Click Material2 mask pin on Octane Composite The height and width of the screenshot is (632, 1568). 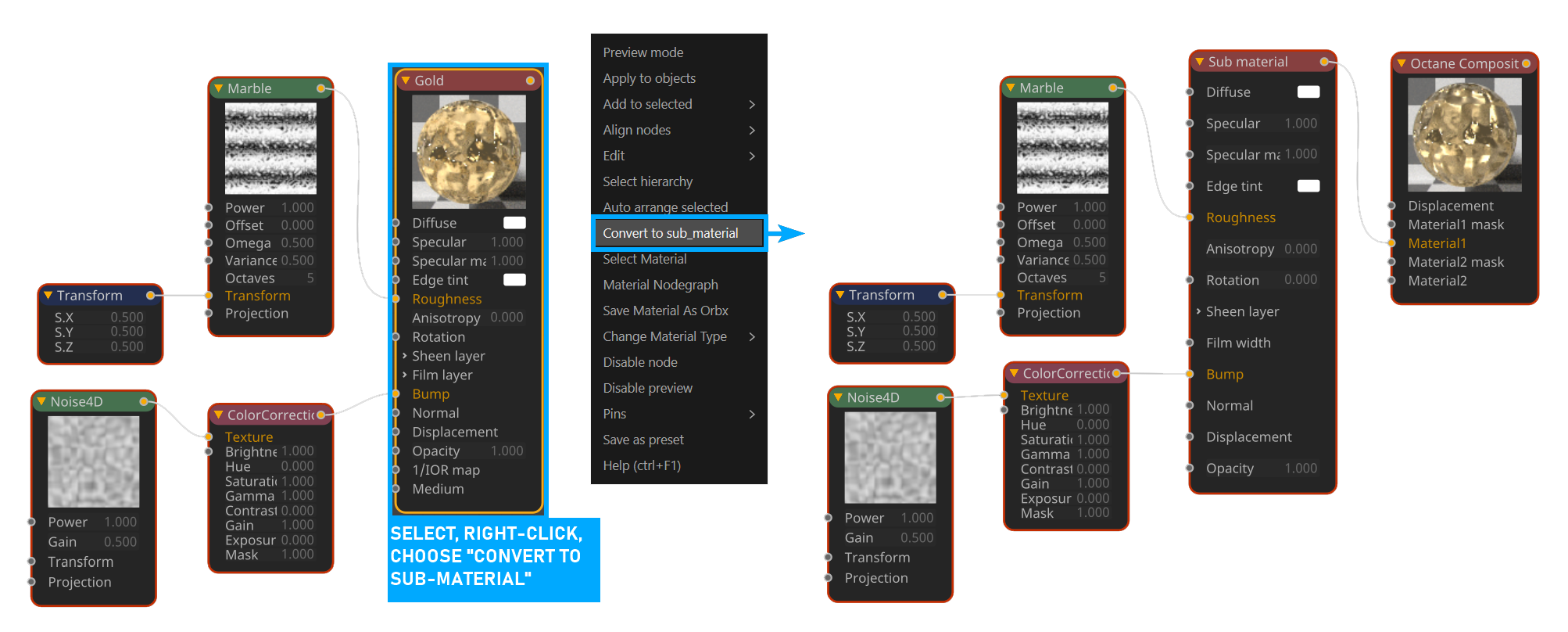[1391, 262]
